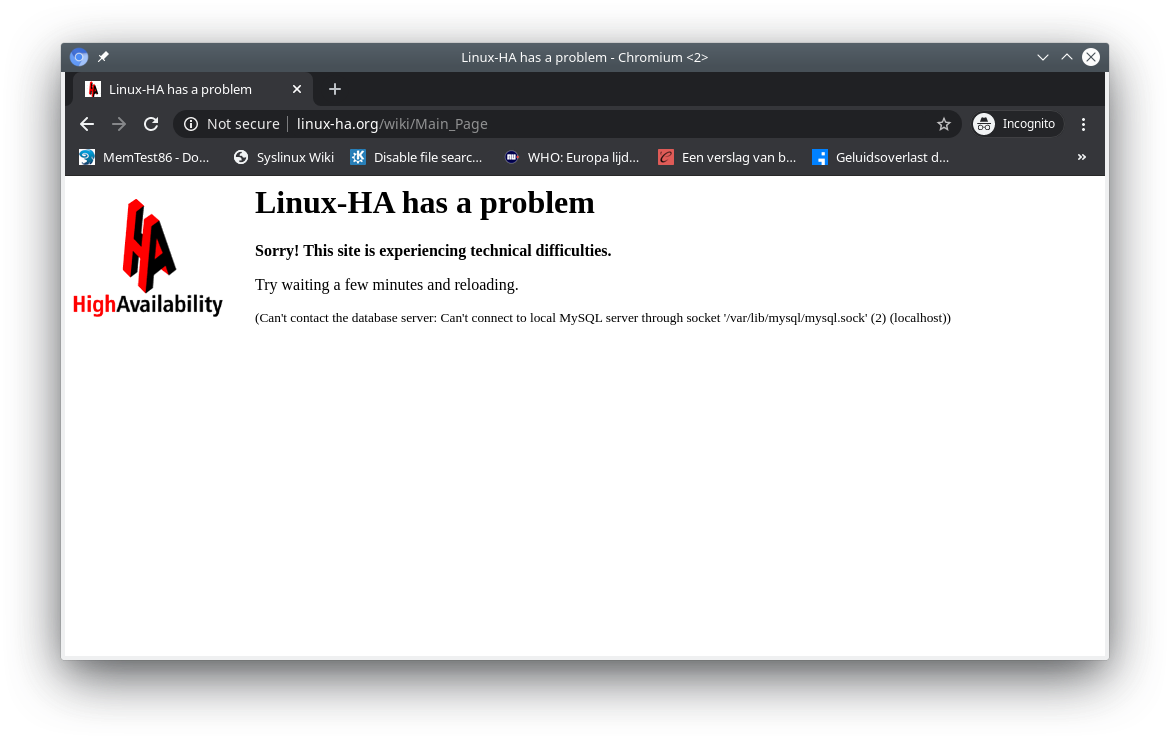Image resolution: width=1170 pixels, height=739 pixels.
Task: Go back to the previous page
Action: tap(87, 124)
